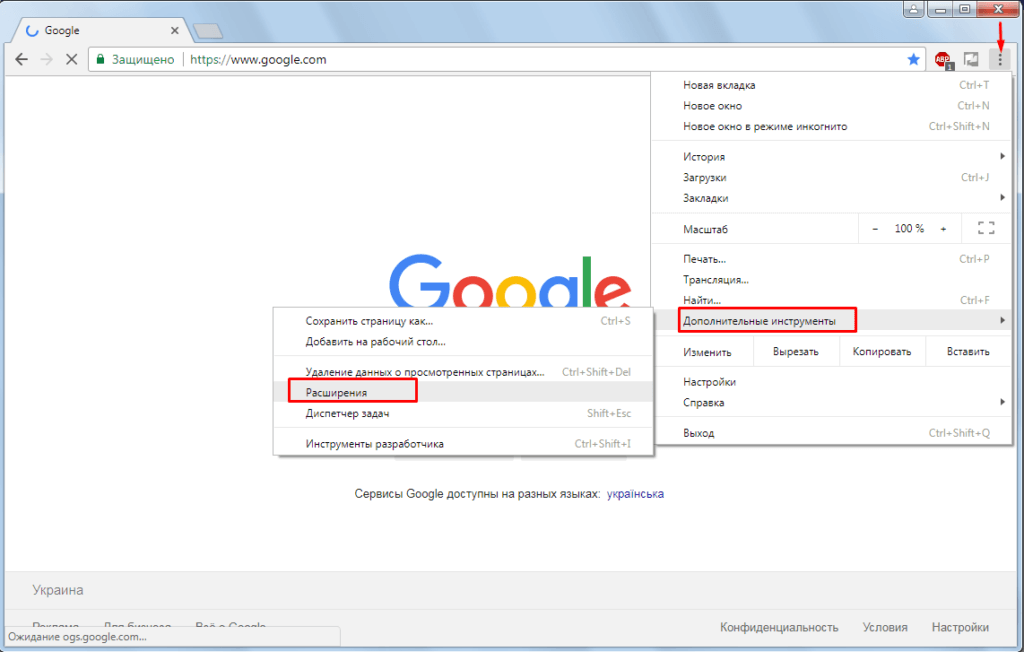Select Расширения from the submenu
The height and width of the screenshot is (652, 1024).
(337, 393)
